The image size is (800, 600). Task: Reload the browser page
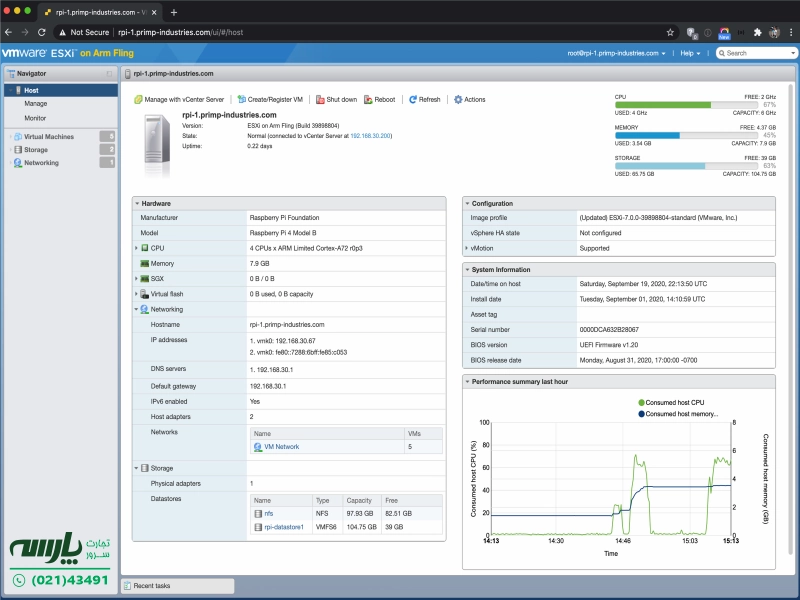tap(42, 32)
